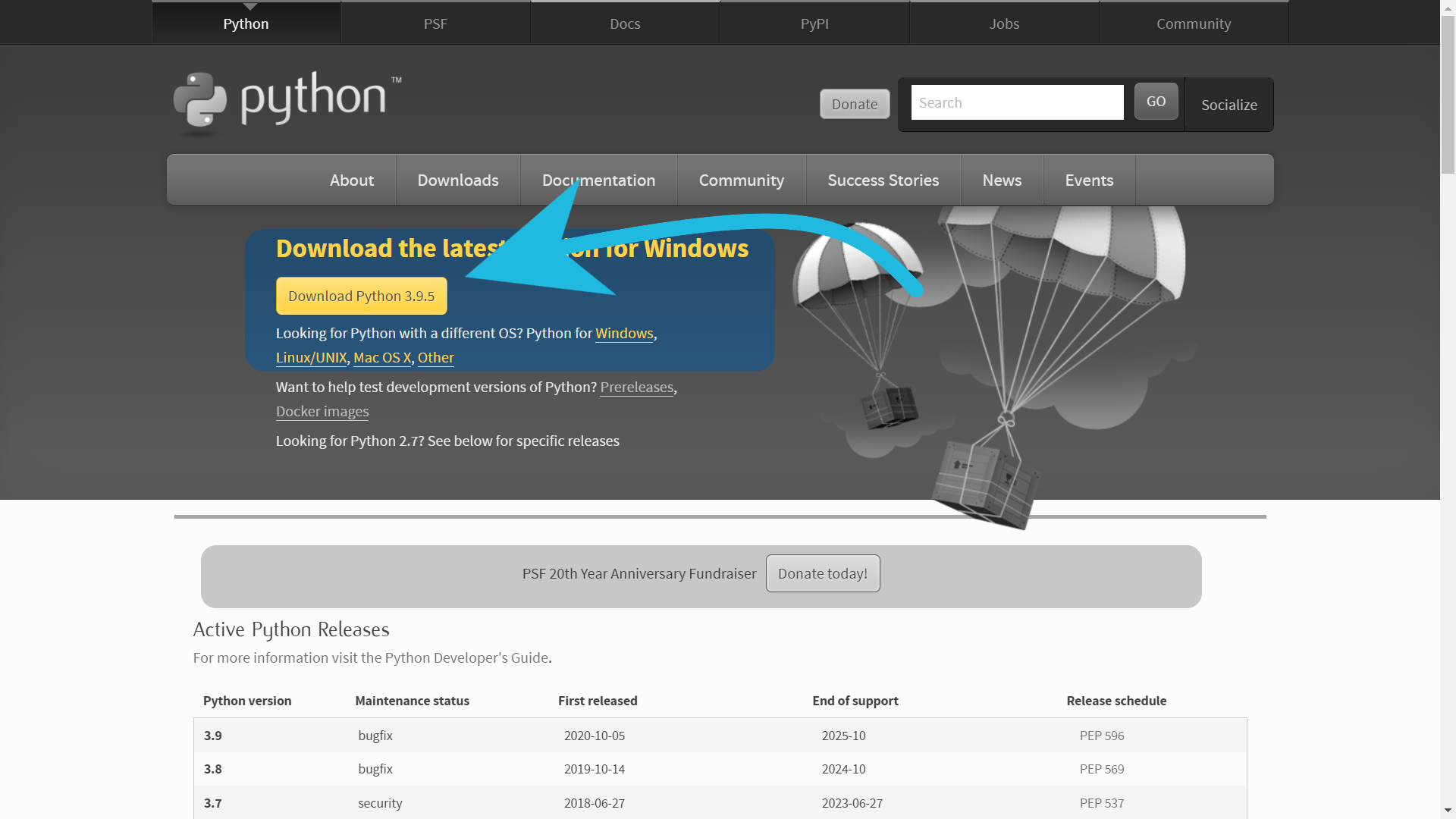
Task: Click the scrollbar down arrow
Action: click(1448, 811)
